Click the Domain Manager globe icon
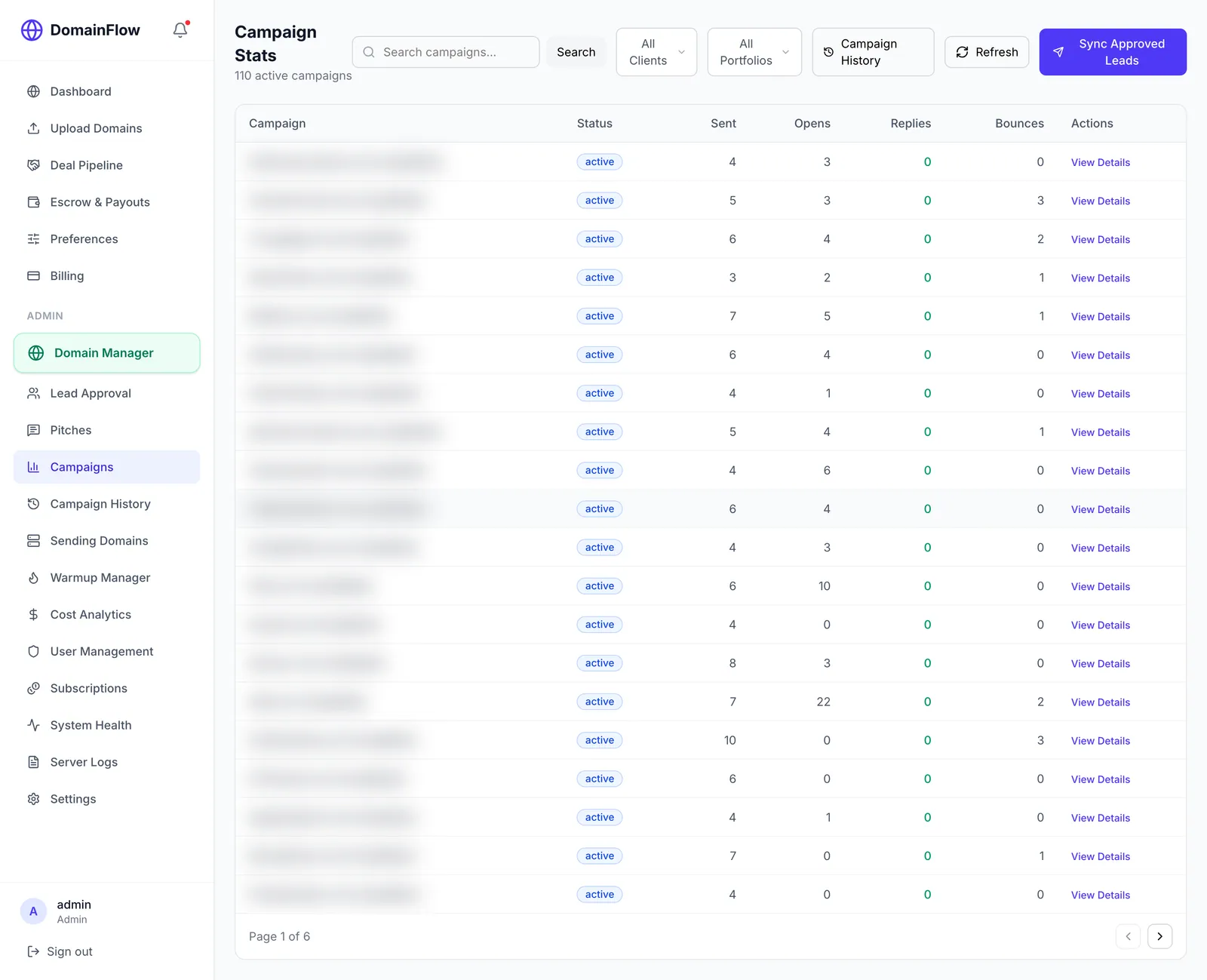Screen dimensions: 1207x980 (x=35, y=353)
